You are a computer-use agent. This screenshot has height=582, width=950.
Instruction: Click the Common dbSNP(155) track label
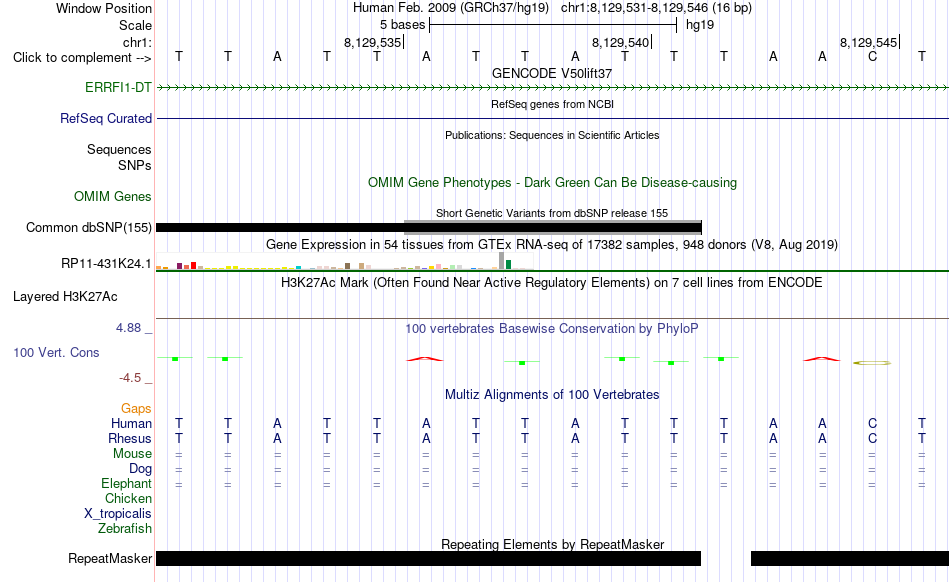88,227
